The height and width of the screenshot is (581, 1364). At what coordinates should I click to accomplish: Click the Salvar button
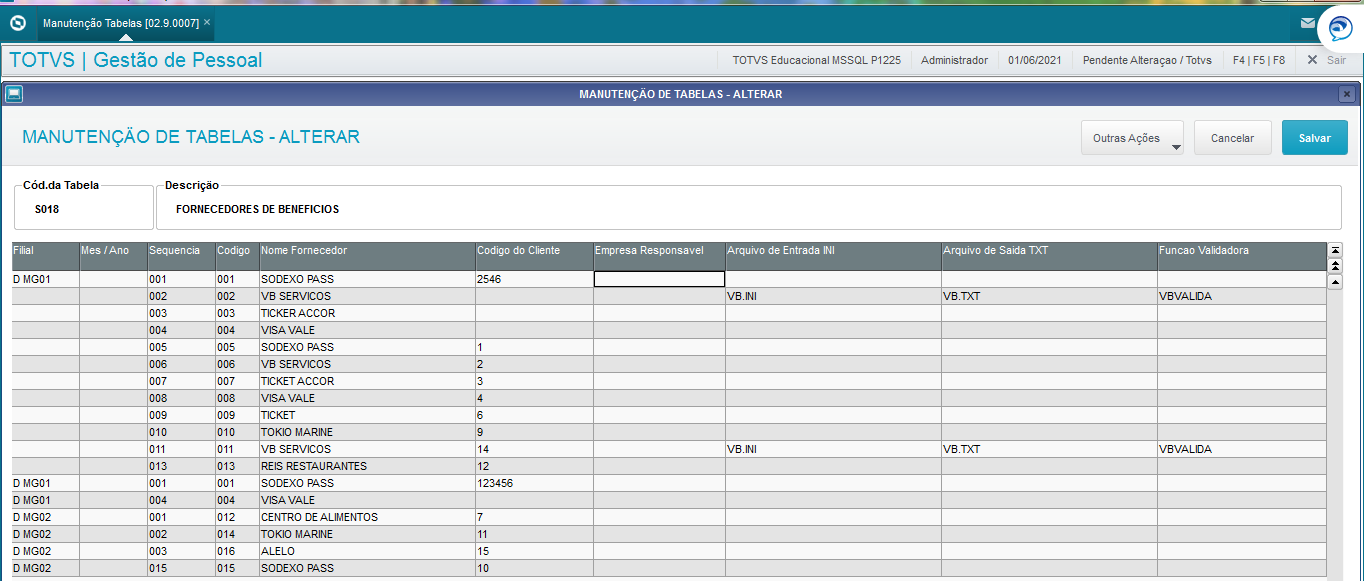click(x=1314, y=138)
